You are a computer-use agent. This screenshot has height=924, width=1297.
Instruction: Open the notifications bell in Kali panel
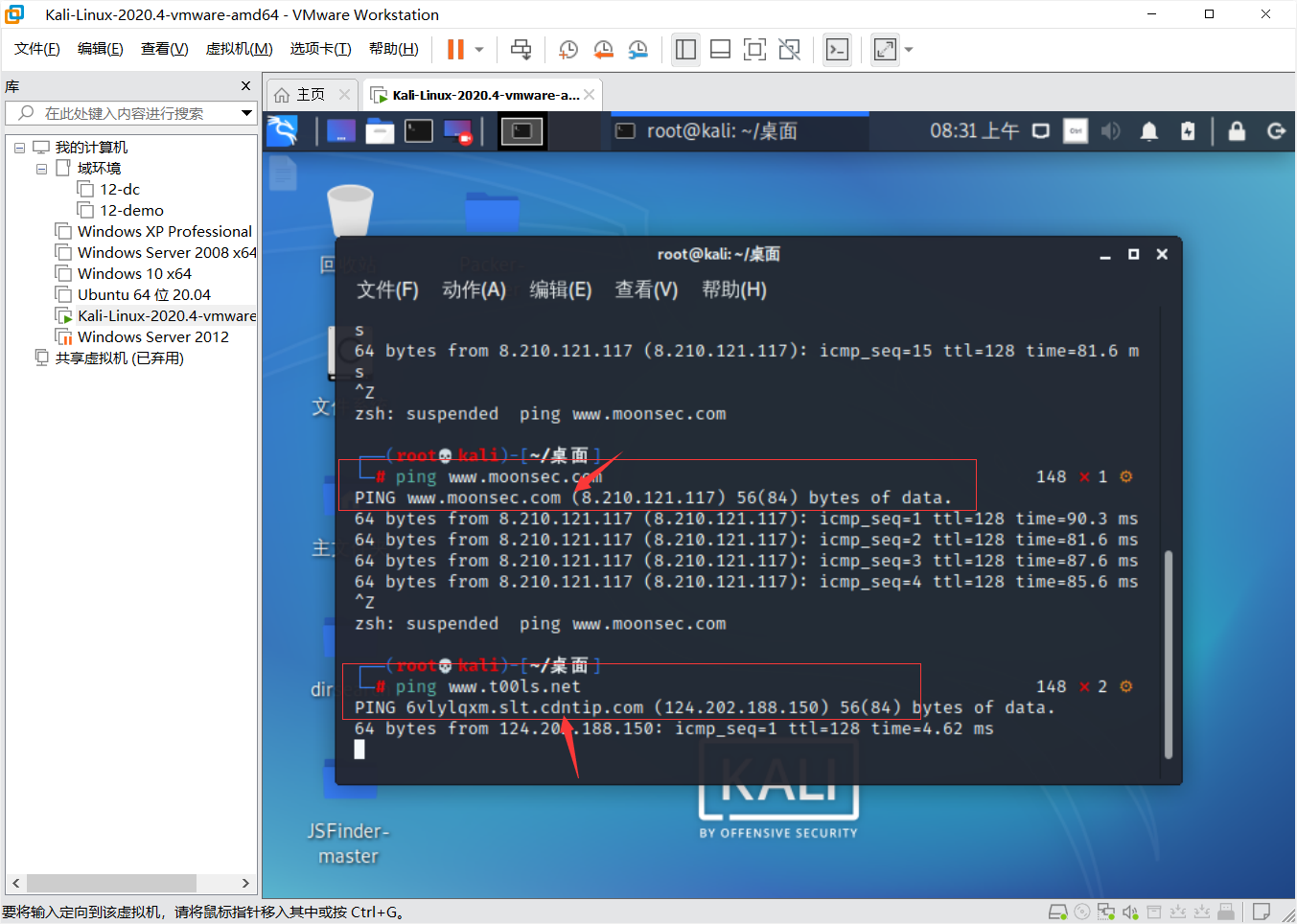tap(1149, 131)
